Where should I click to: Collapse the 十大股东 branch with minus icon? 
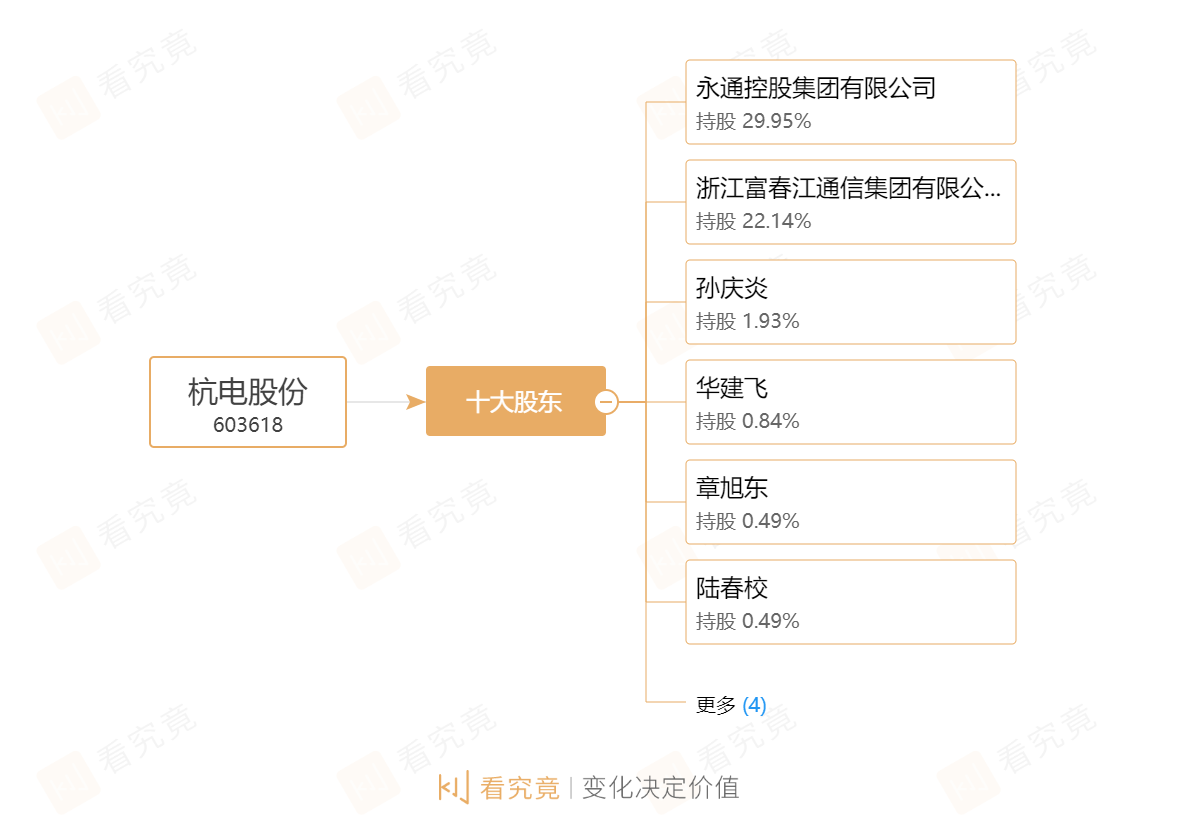click(x=606, y=402)
